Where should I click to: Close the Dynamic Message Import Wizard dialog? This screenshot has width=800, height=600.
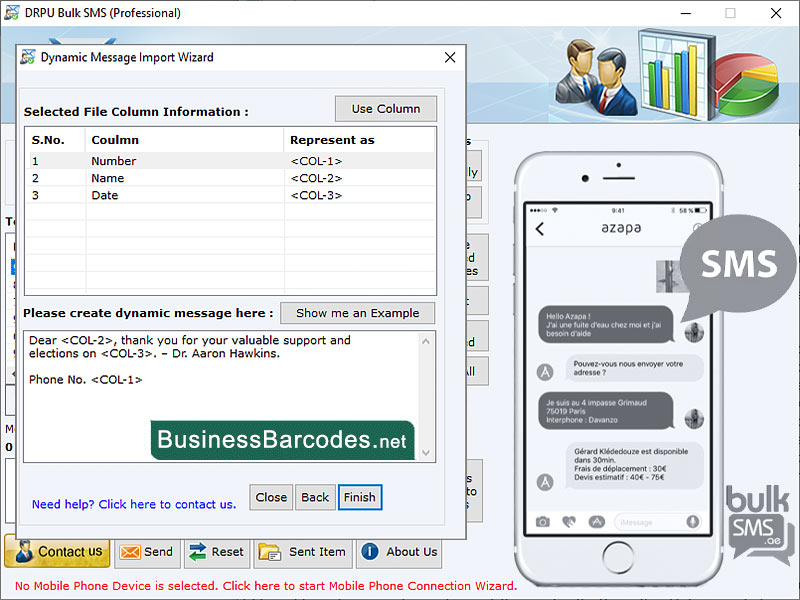click(449, 57)
